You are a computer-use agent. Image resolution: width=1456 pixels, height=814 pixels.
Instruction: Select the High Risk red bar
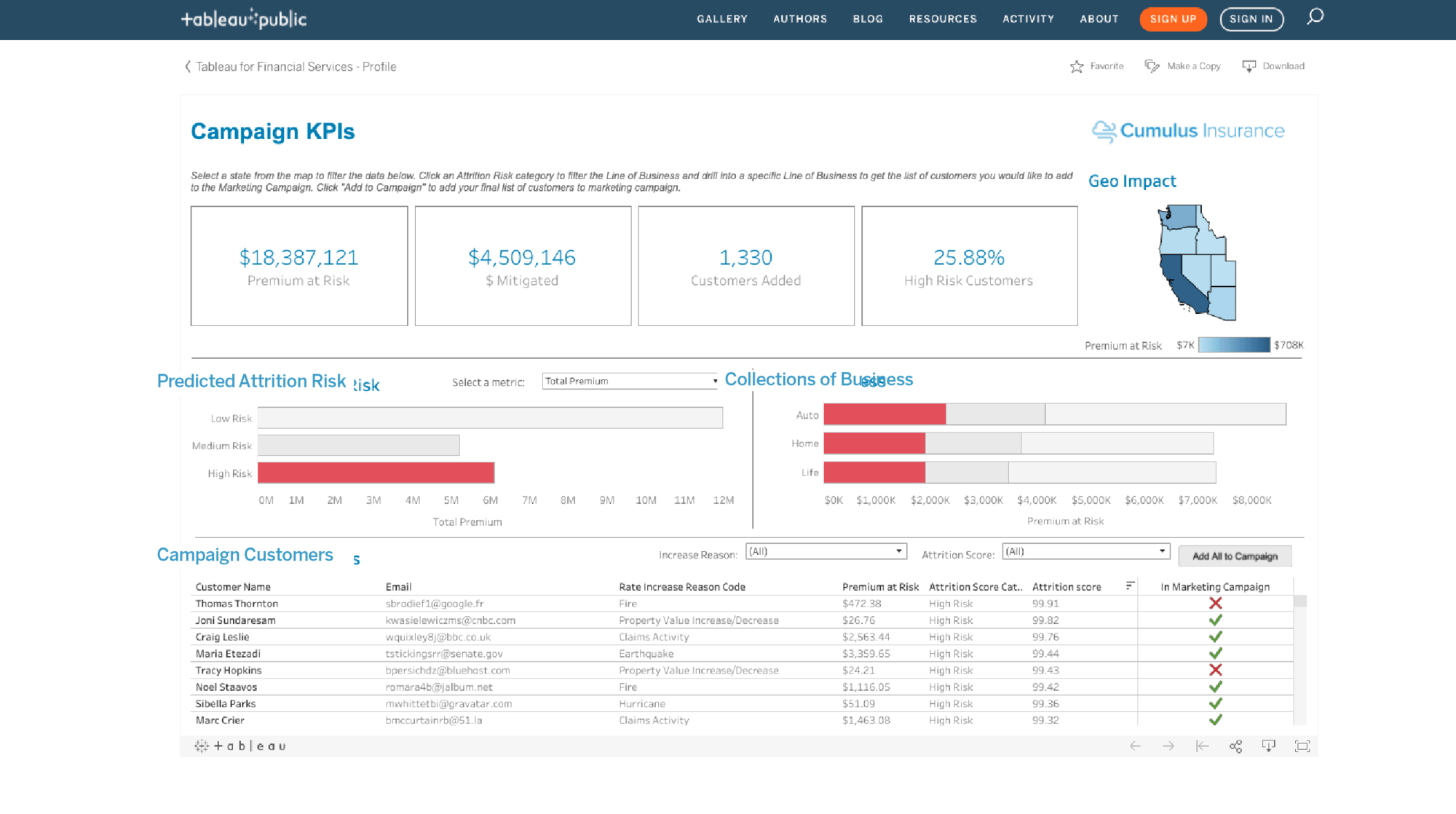[x=376, y=473]
